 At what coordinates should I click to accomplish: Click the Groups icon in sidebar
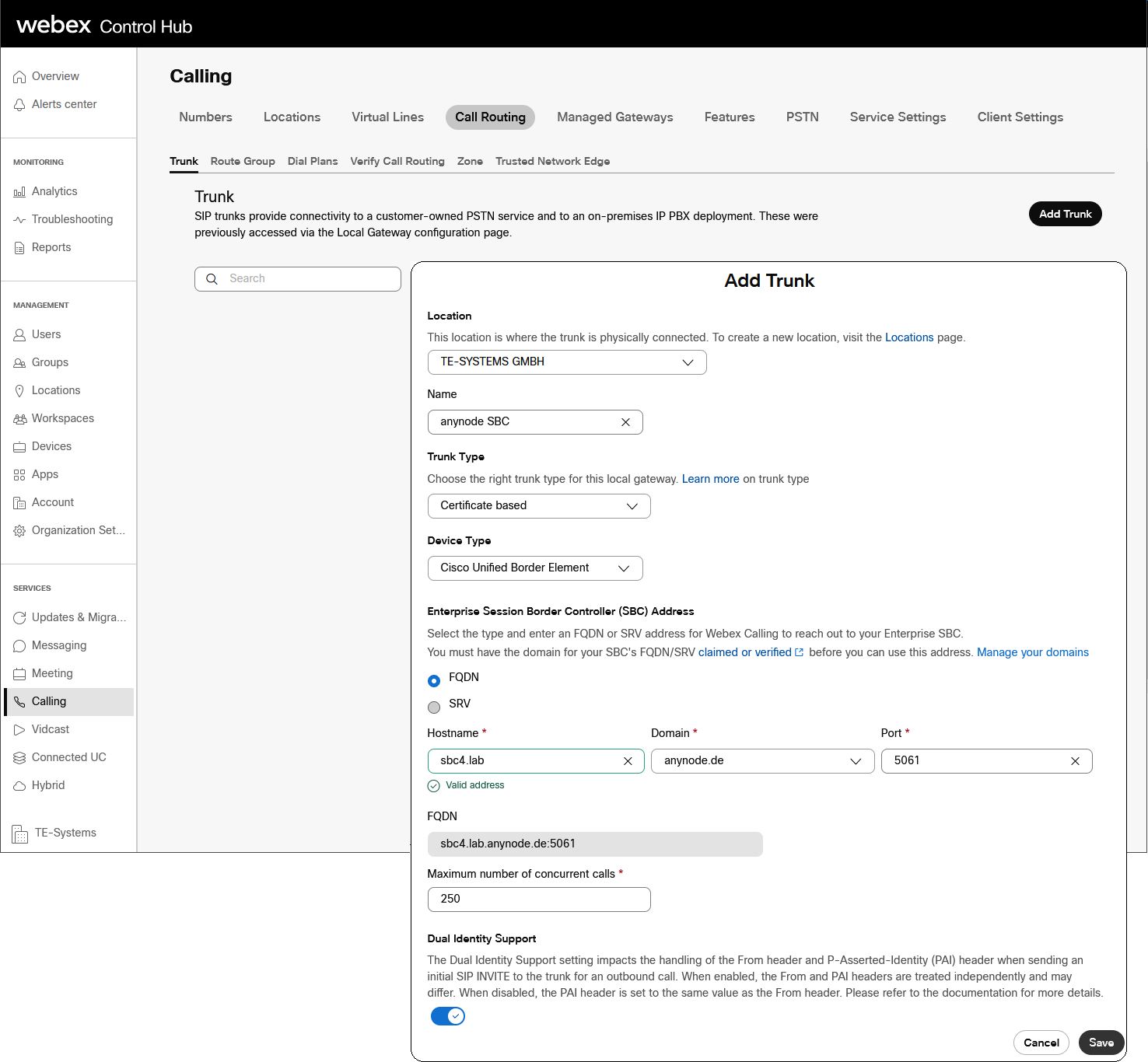pyautogui.click(x=19, y=363)
